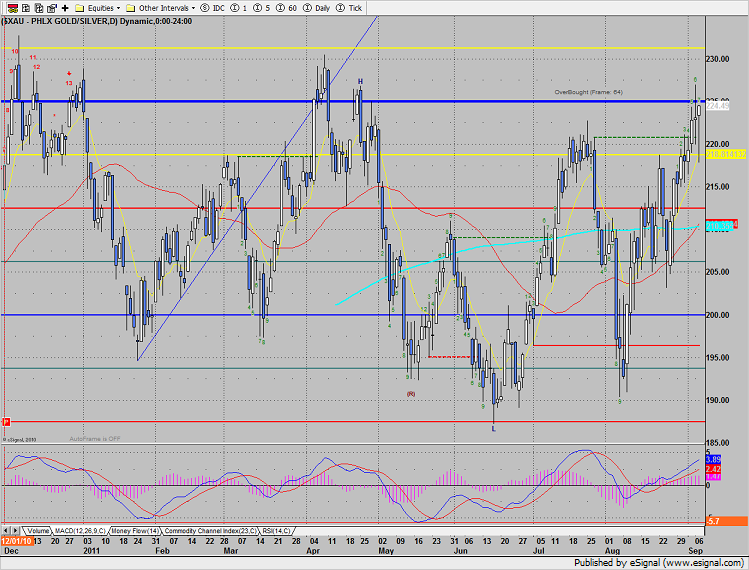
Task: Click the third toolbar tiled window icon
Action: click(x=39, y=8)
